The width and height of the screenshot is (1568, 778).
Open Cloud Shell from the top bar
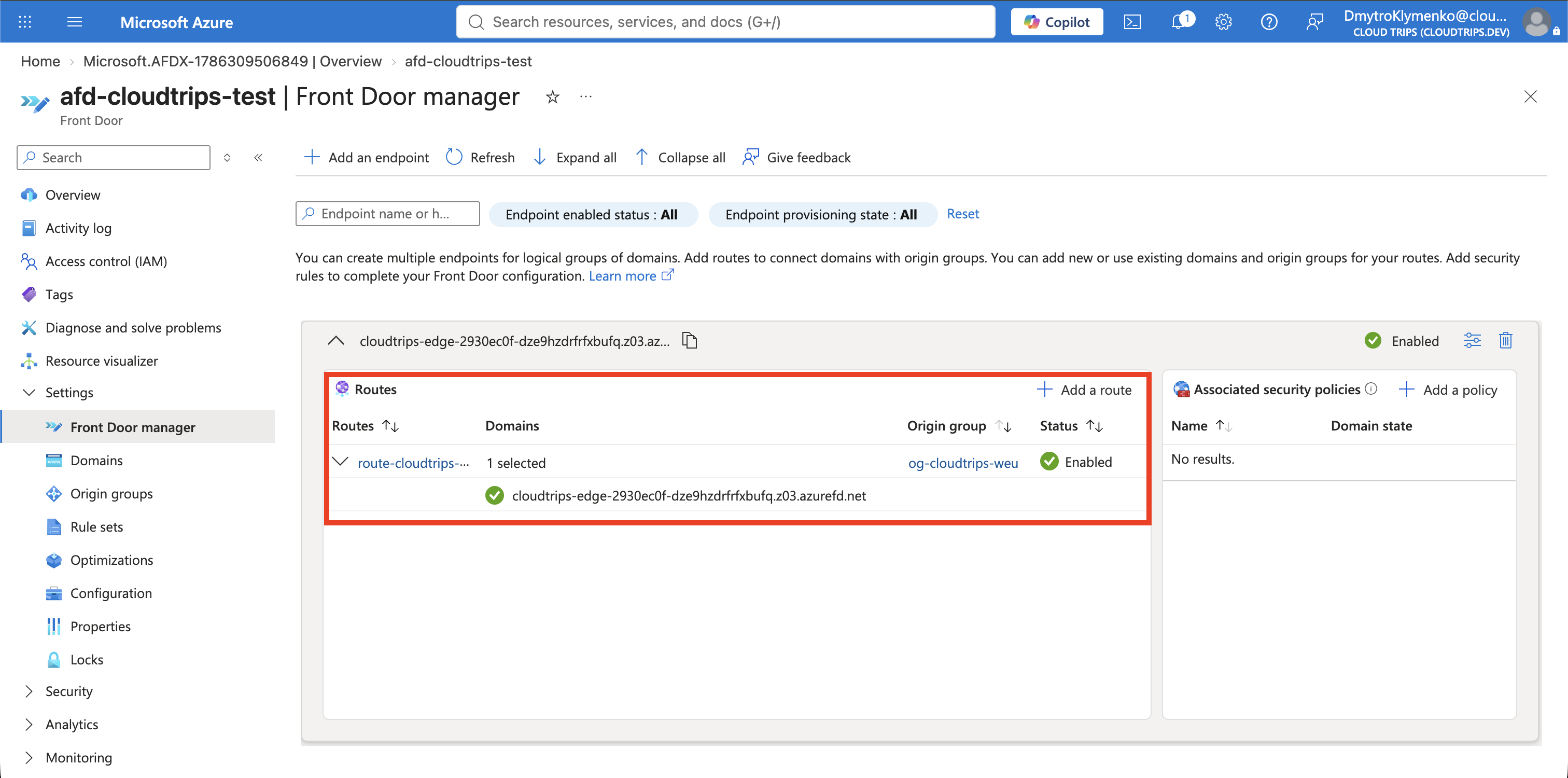1132,22
